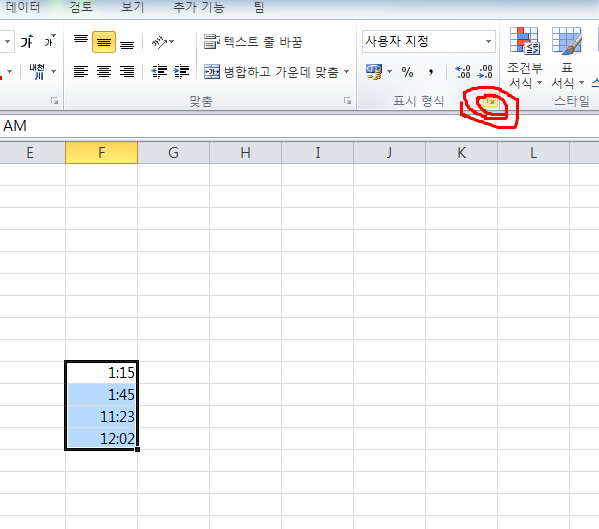Open the 추가 기능 ribbon tab

[x=199, y=7]
